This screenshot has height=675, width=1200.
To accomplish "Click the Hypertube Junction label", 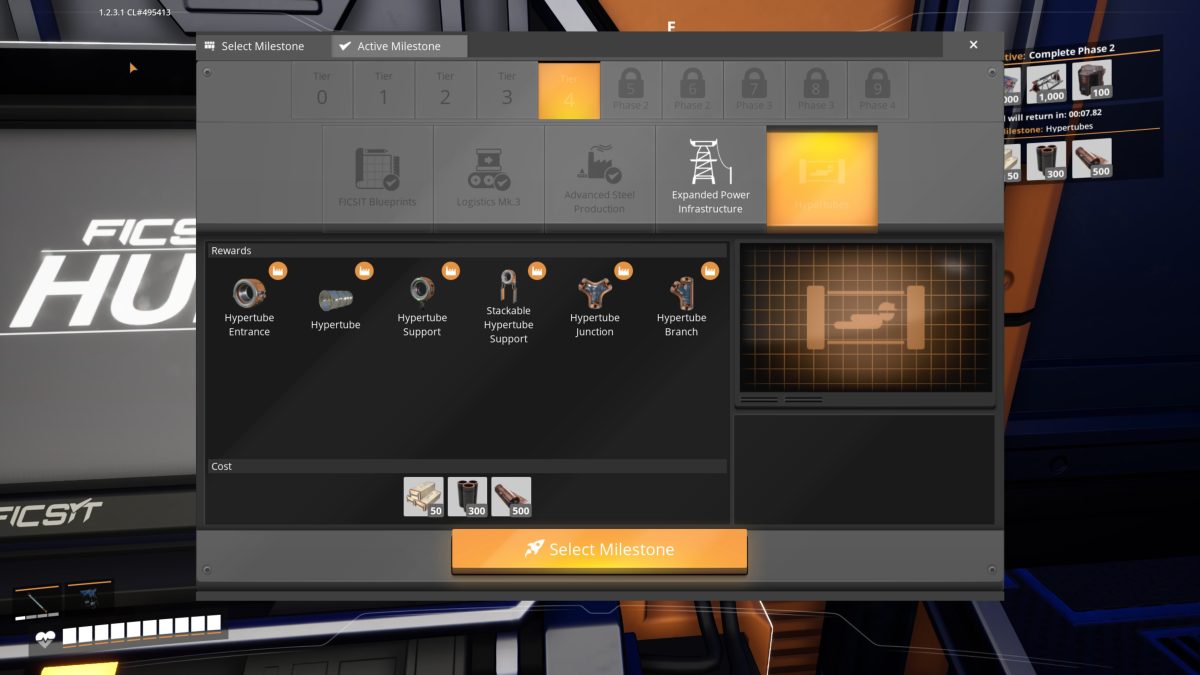I will pos(595,325).
